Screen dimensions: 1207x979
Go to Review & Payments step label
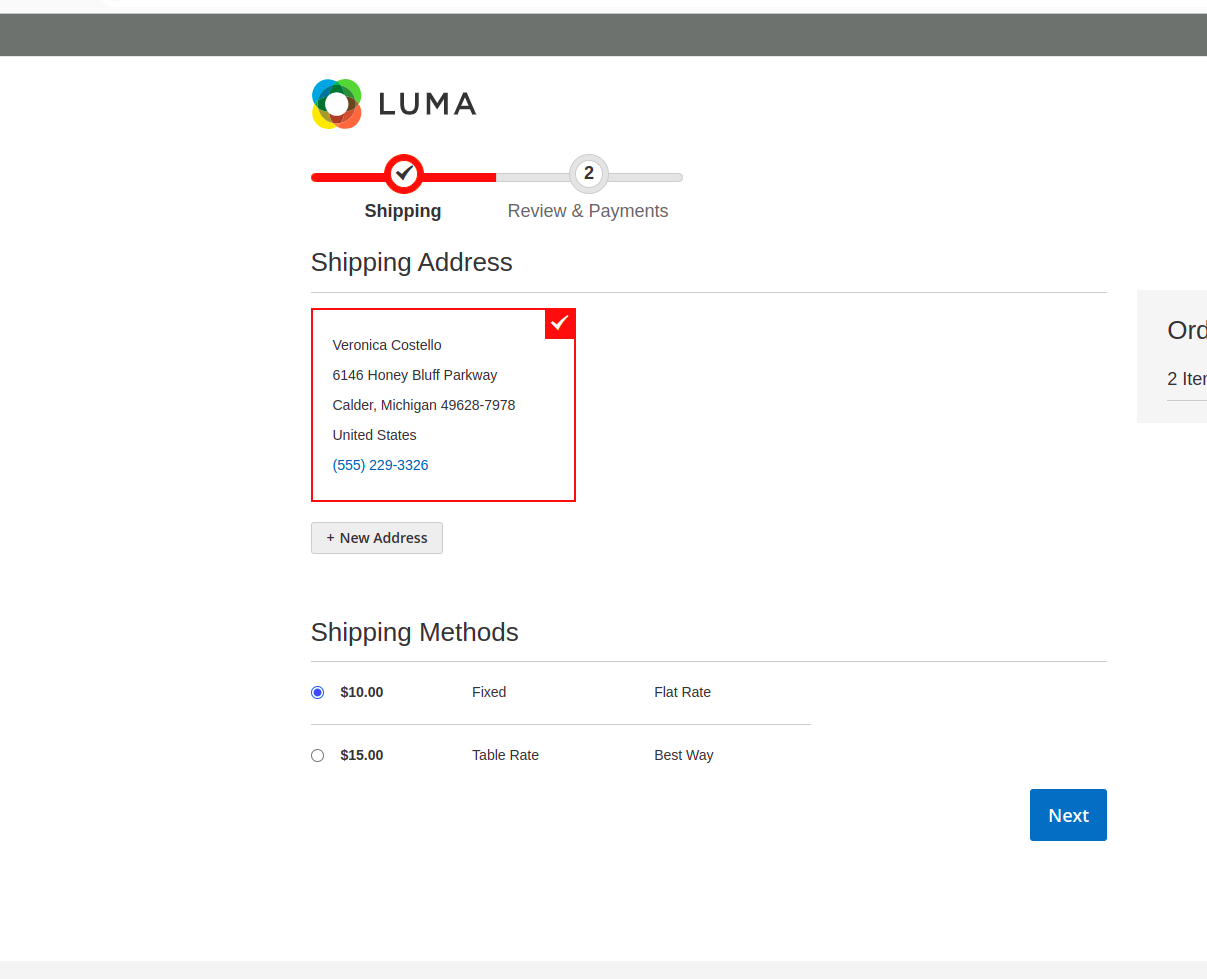(587, 211)
